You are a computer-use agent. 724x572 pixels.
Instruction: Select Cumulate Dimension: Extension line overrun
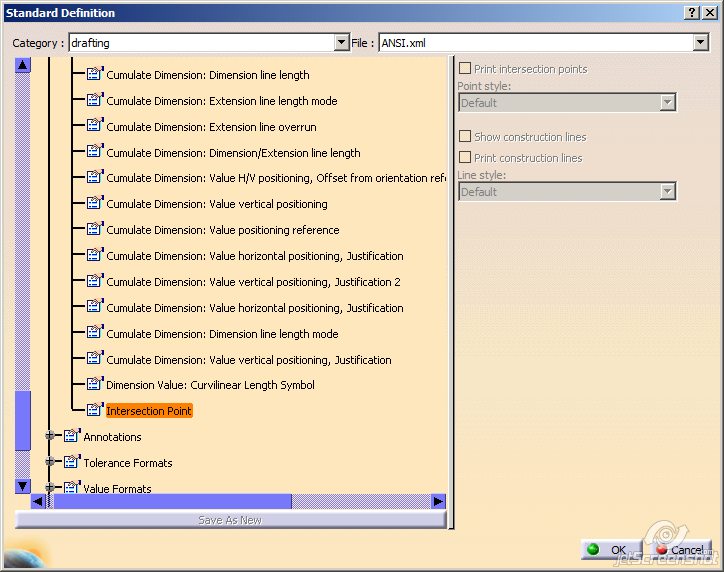point(211,127)
